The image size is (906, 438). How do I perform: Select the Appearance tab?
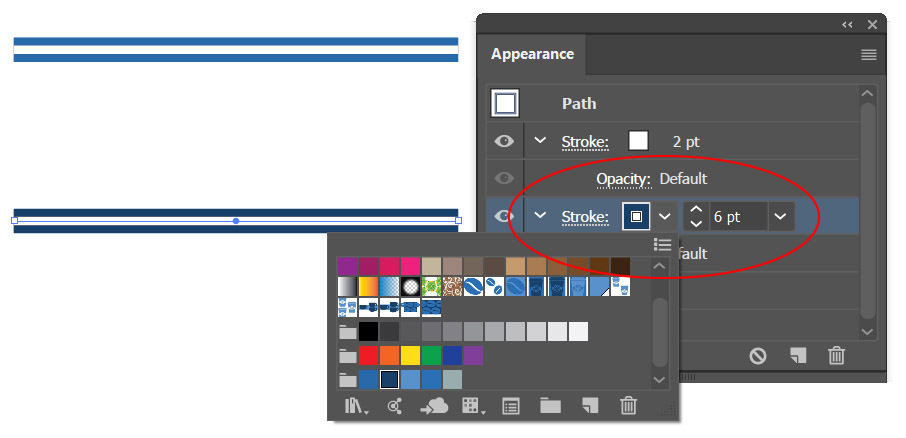532,54
